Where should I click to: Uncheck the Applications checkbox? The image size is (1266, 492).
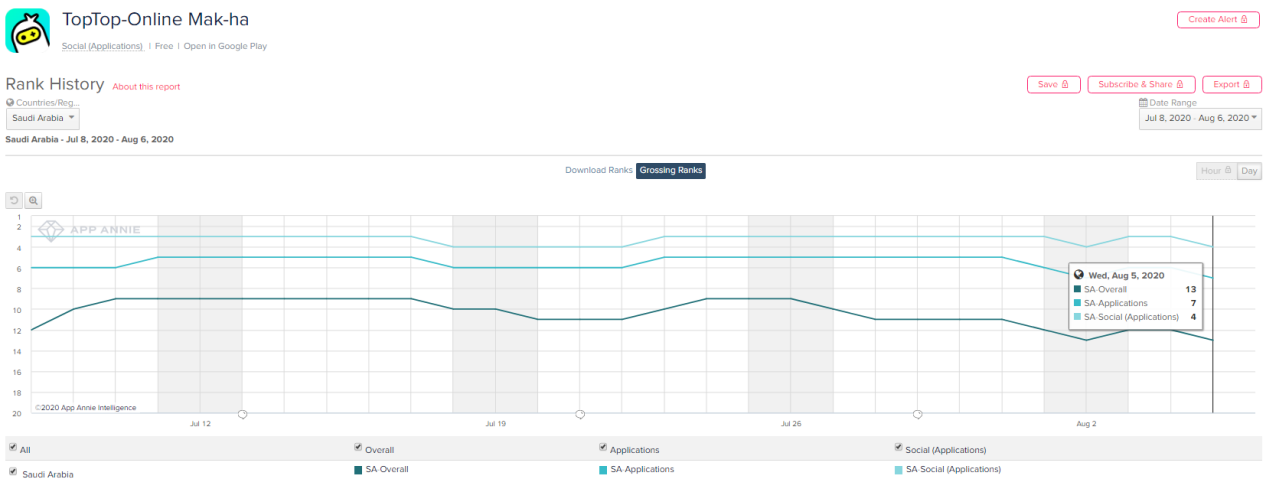[603, 448]
